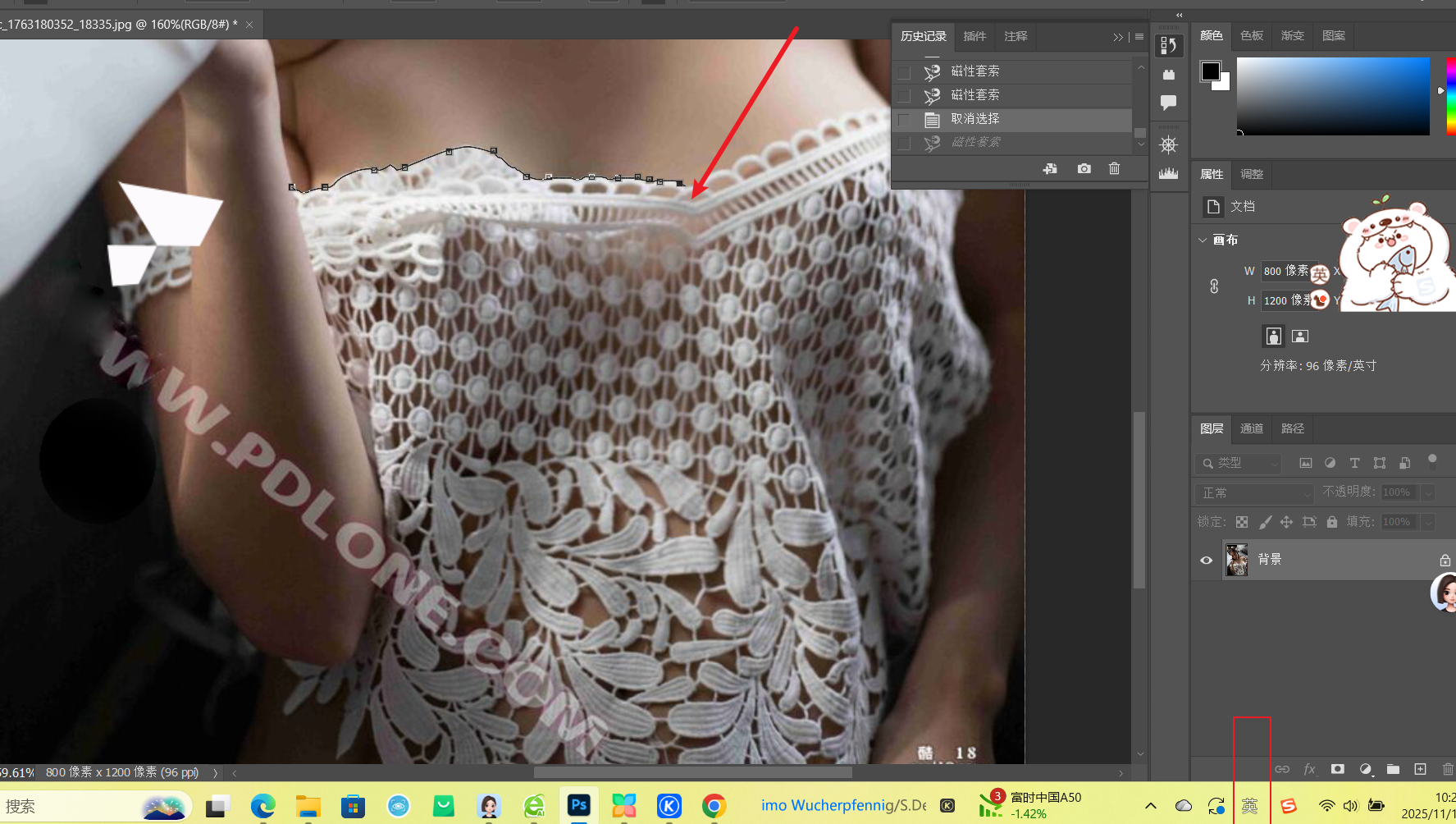
Task: Select the 取消选择 history state
Action: coord(1012,120)
